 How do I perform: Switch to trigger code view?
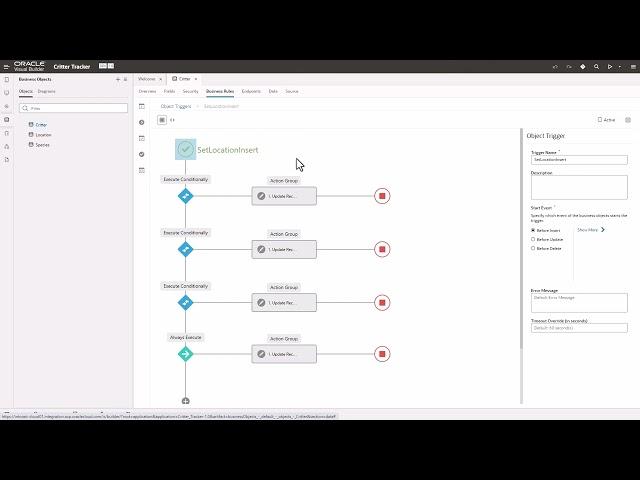coord(172,120)
